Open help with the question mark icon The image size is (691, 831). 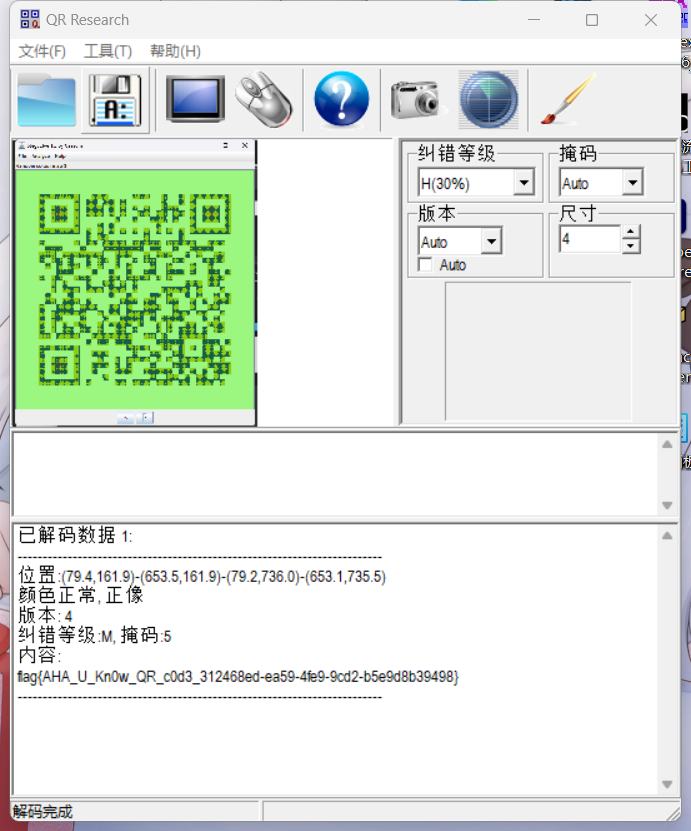(341, 100)
